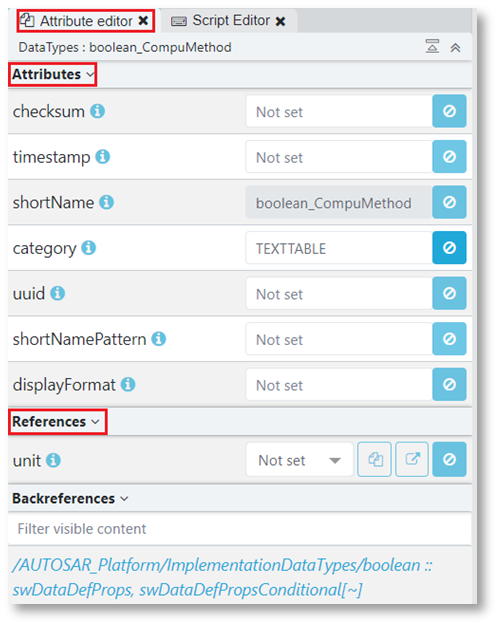Collapse the References section
The image size is (500, 627).
click(x=58, y=421)
